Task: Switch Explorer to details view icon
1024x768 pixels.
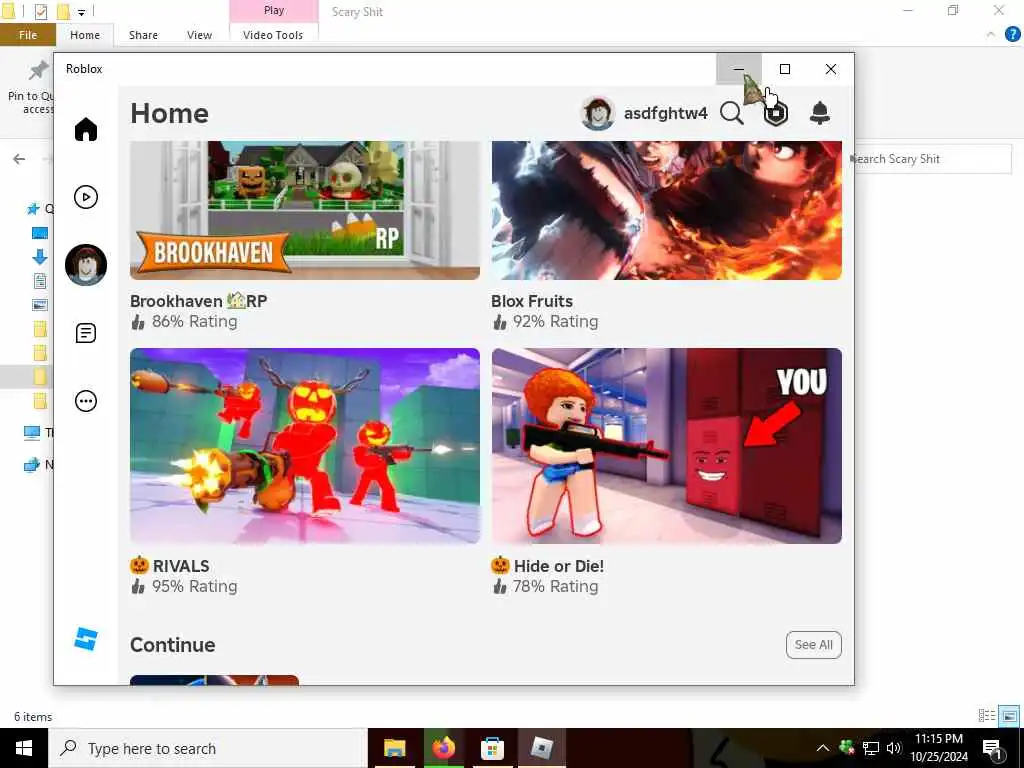Action: point(987,716)
